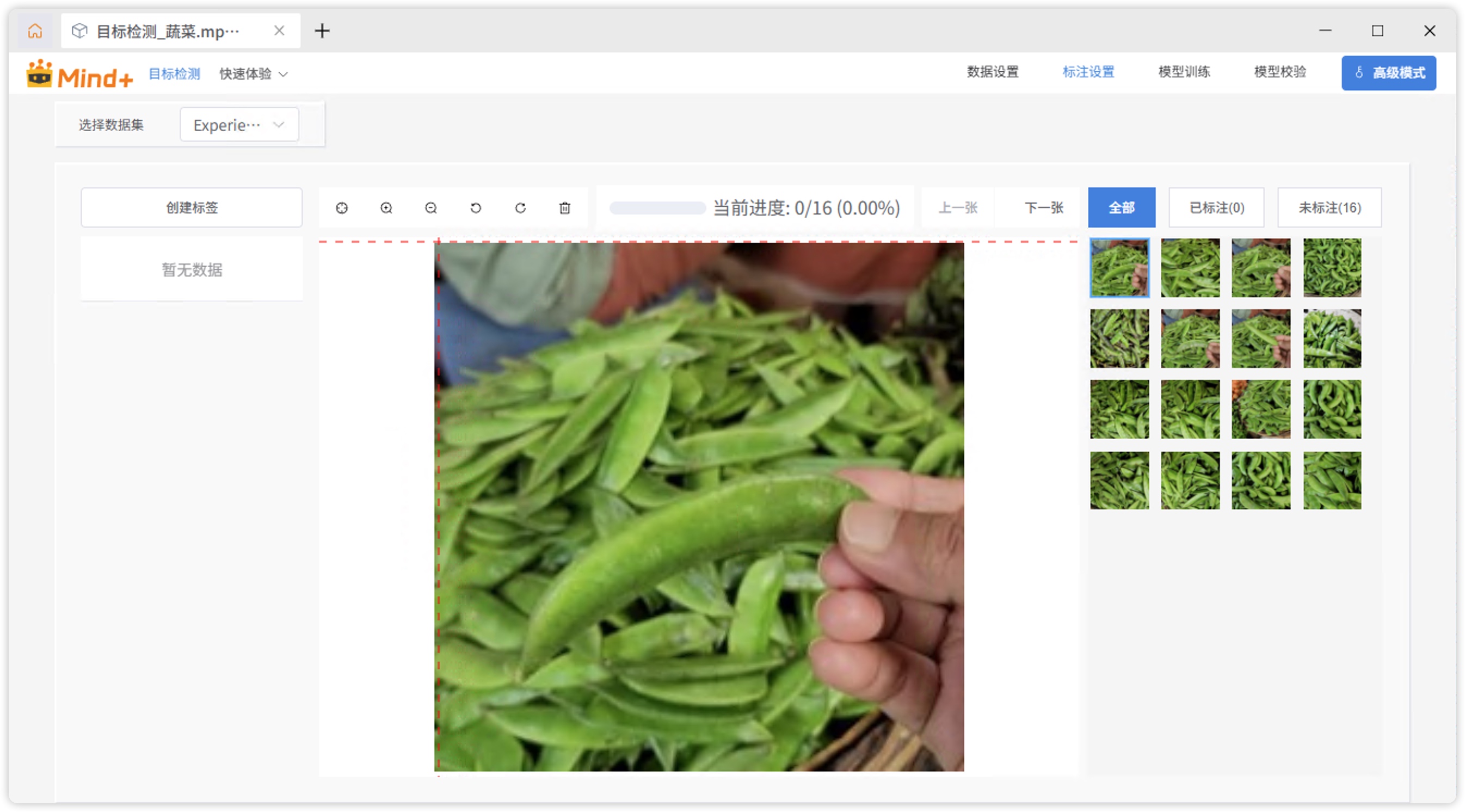This screenshot has height=812, width=1465.
Task: Click the zoom in magnifier icon
Action: (x=386, y=208)
